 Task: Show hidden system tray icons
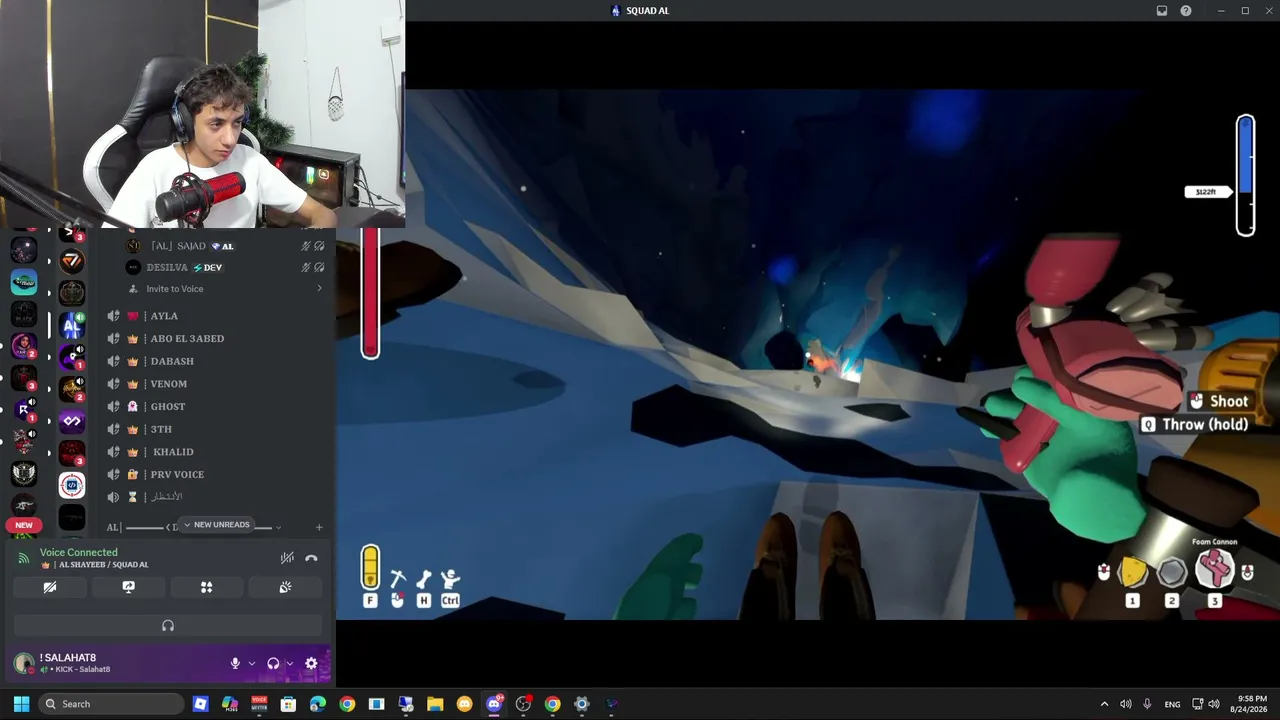1104,704
